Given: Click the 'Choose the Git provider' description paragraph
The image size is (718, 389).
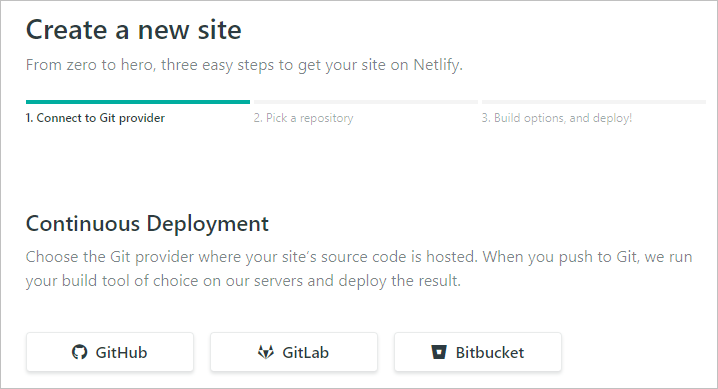Looking at the screenshot, I should [359, 269].
